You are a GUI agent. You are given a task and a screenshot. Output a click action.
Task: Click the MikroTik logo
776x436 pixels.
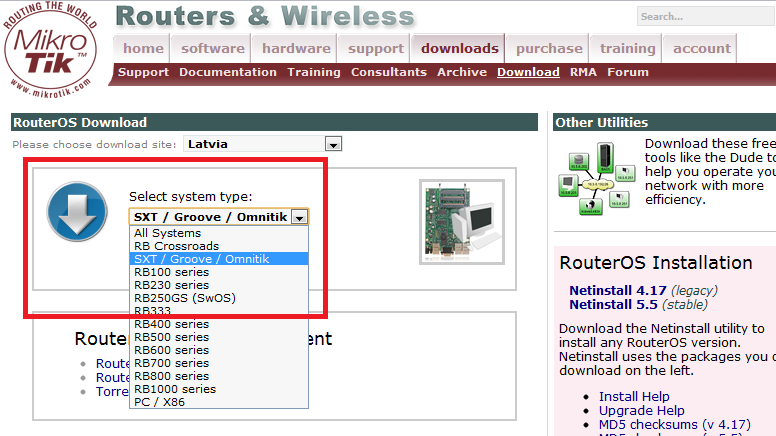[x=49, y=49]
